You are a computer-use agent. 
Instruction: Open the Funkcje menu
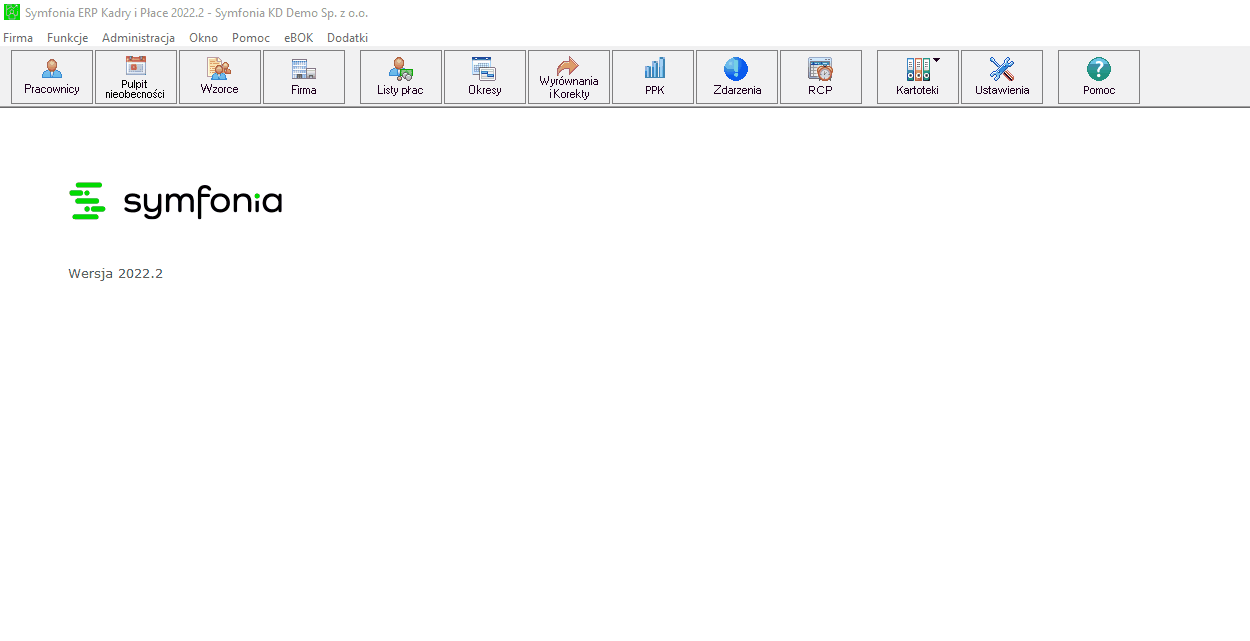pos(68,38)
